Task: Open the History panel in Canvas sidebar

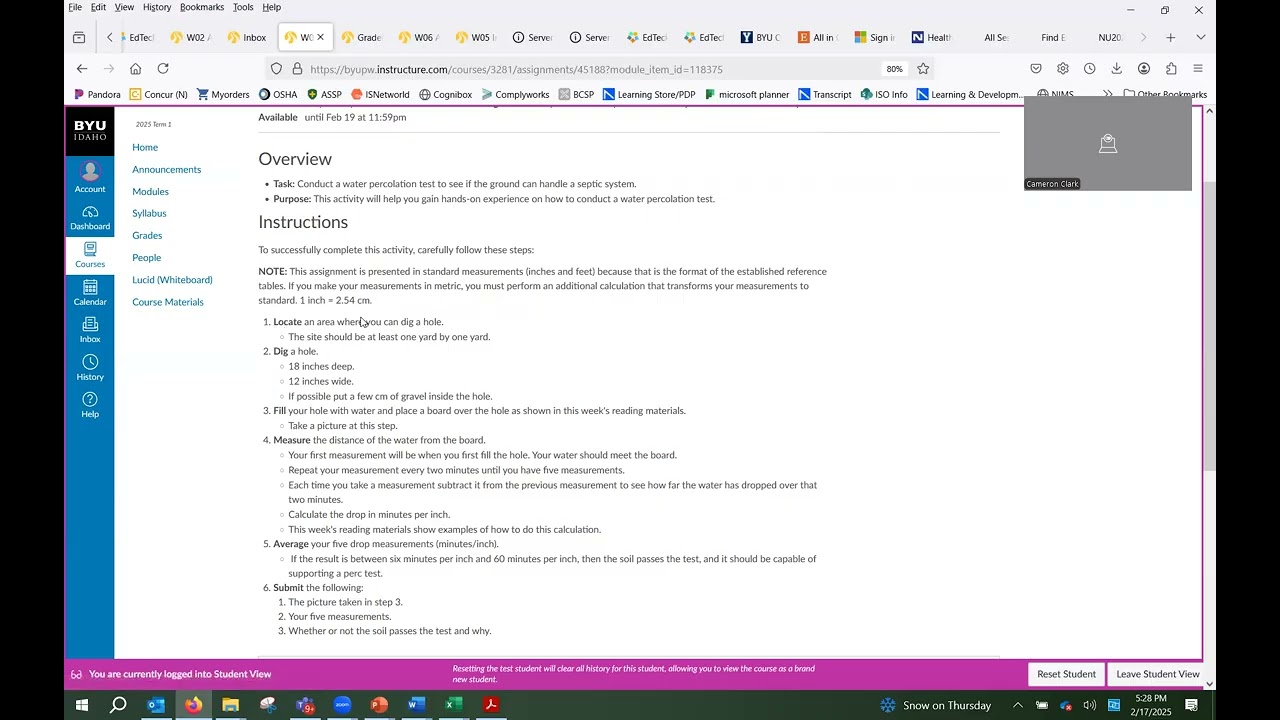Action: coord(90,367)
